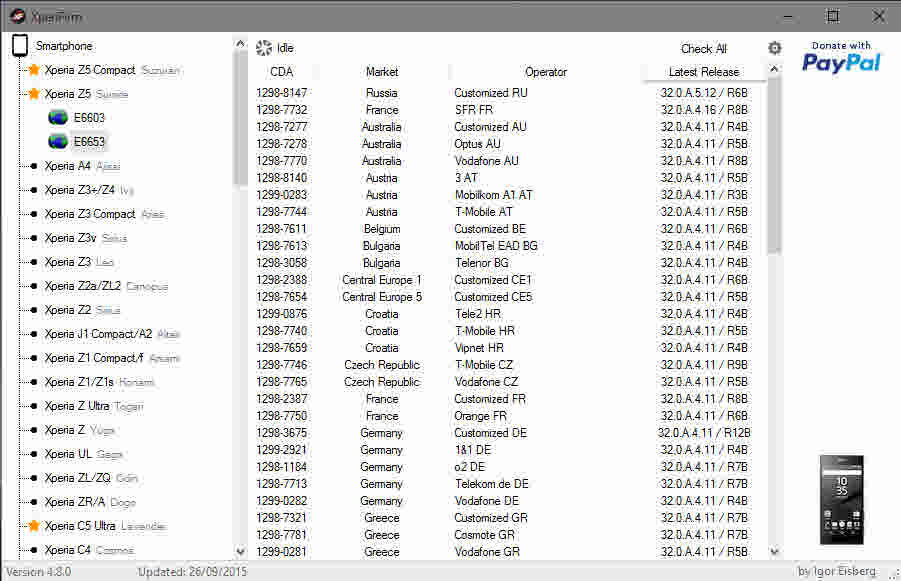Viewport: 901px width, 581px height.
Task: Click the Cosmote GR operator cell
Action: pyautogui.click(x=484, y=535)
